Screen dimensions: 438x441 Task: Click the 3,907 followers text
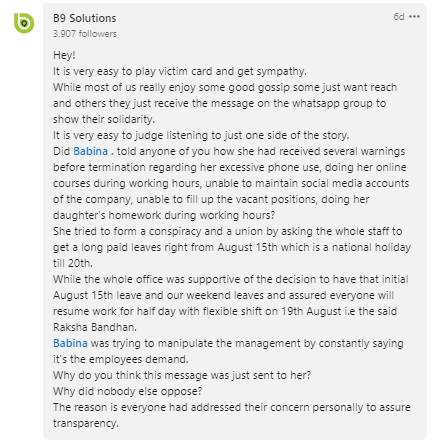[85, 34]
